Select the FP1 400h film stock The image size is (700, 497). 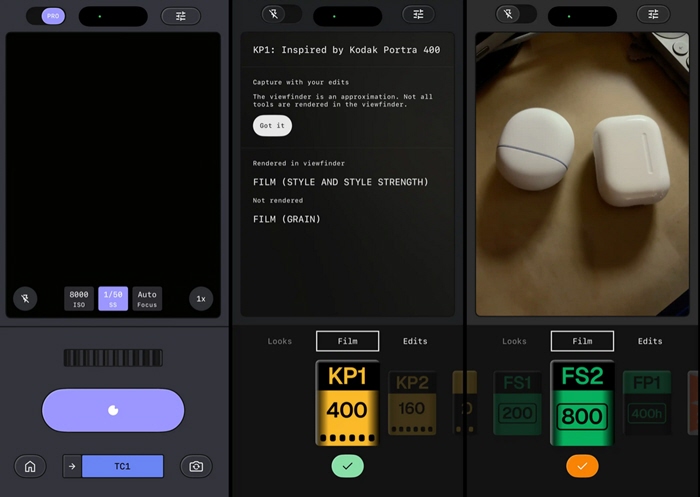tap(647, 403)
